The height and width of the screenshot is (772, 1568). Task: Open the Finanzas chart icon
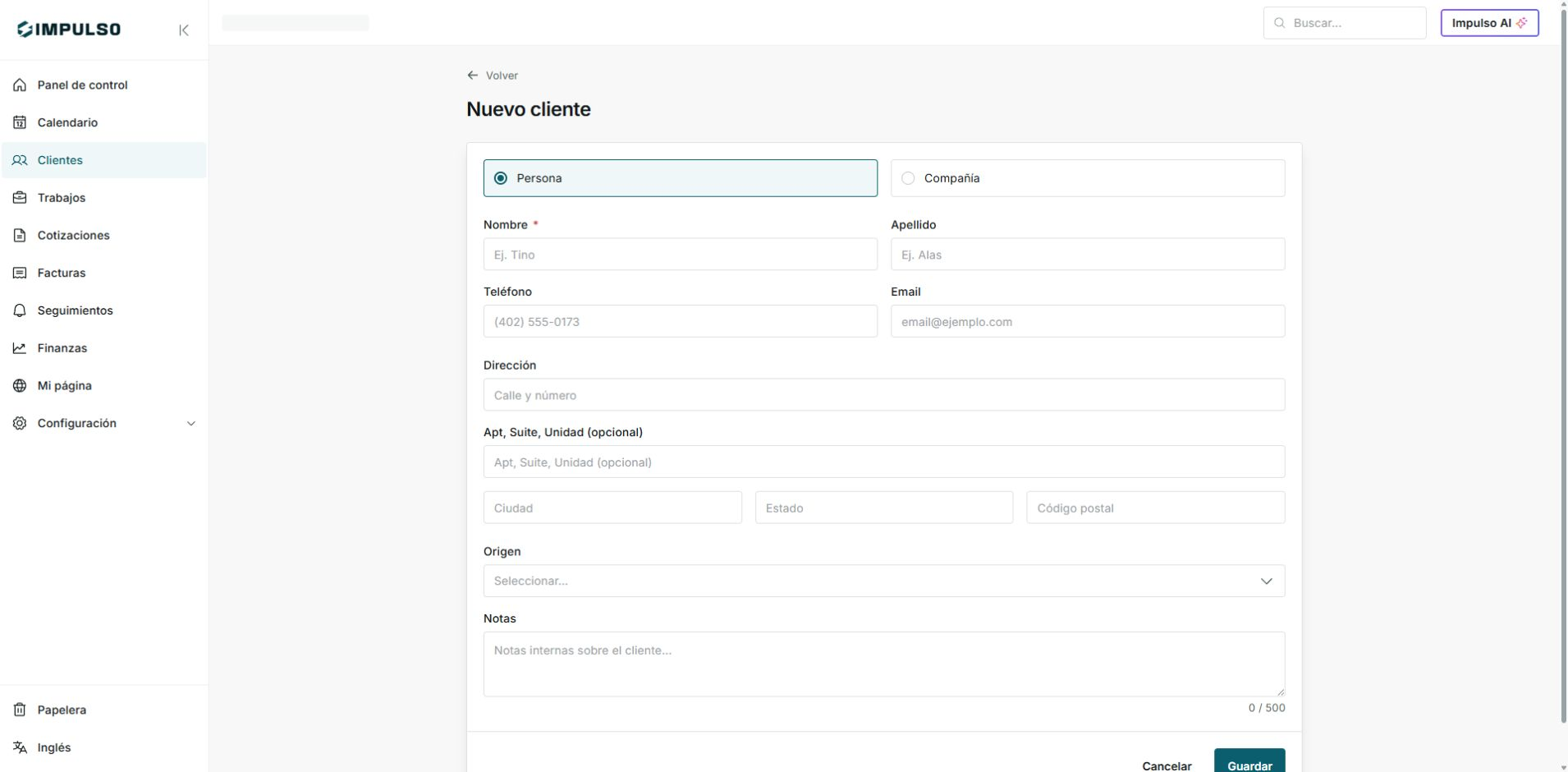20,348
